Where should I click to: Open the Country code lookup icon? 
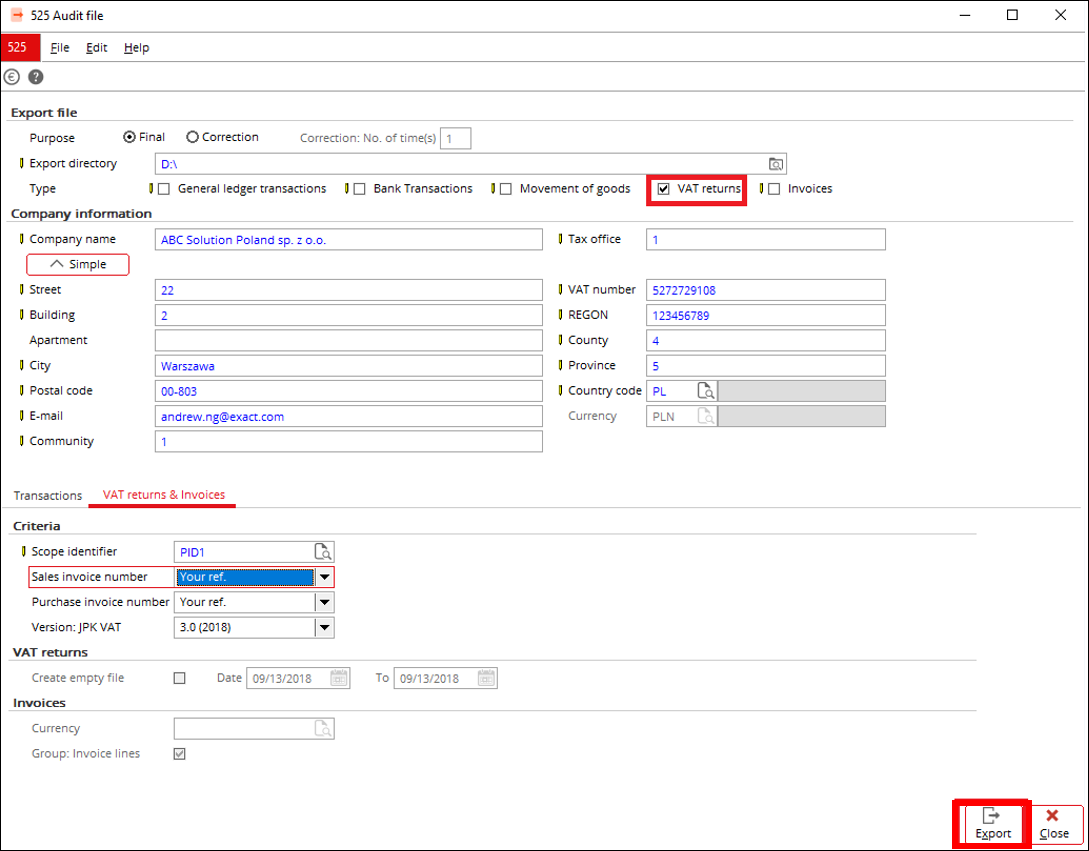tap(706, 391)
